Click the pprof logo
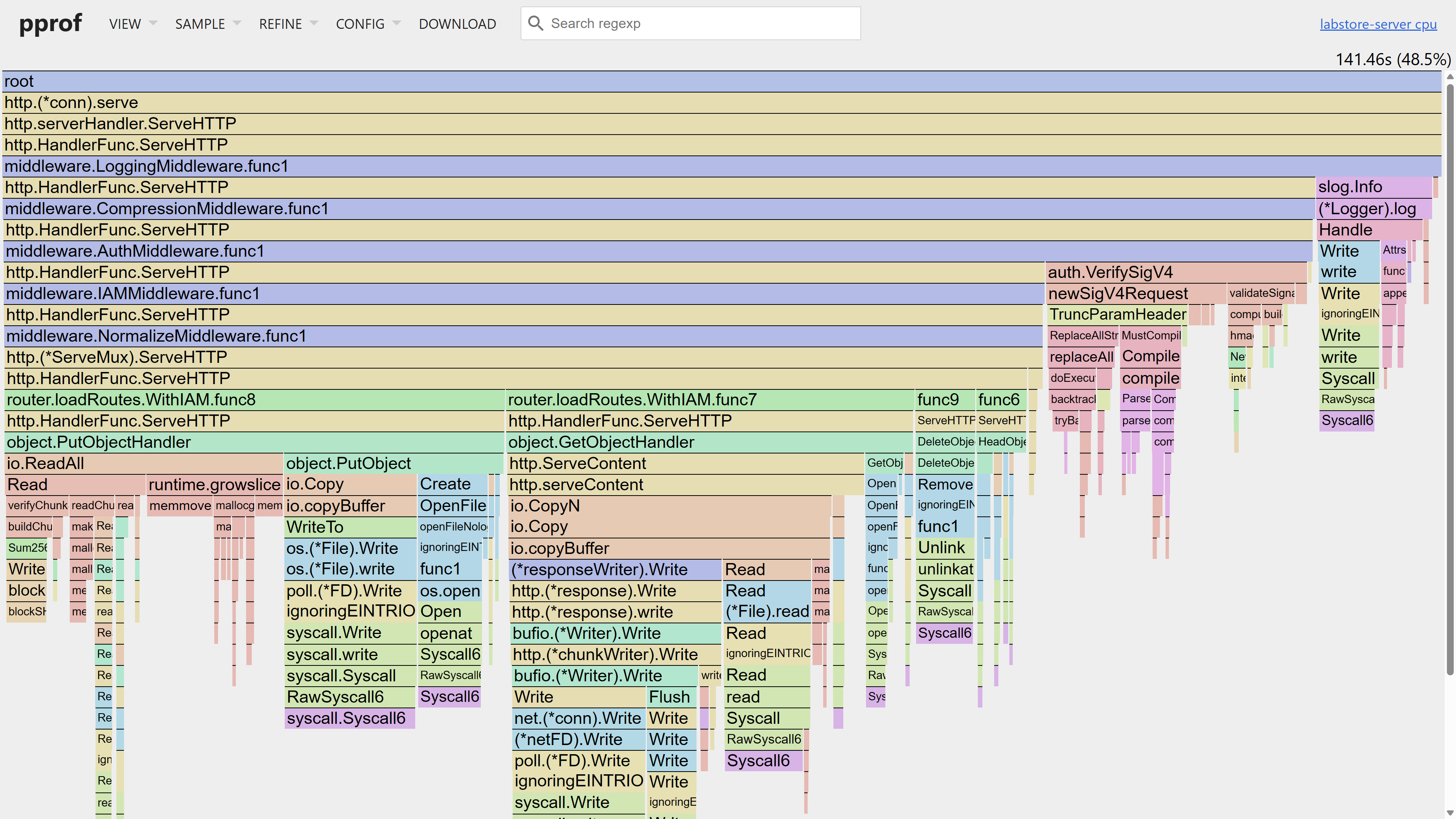This screenshot has width=1456, height=819. click(x=50, y=23)
